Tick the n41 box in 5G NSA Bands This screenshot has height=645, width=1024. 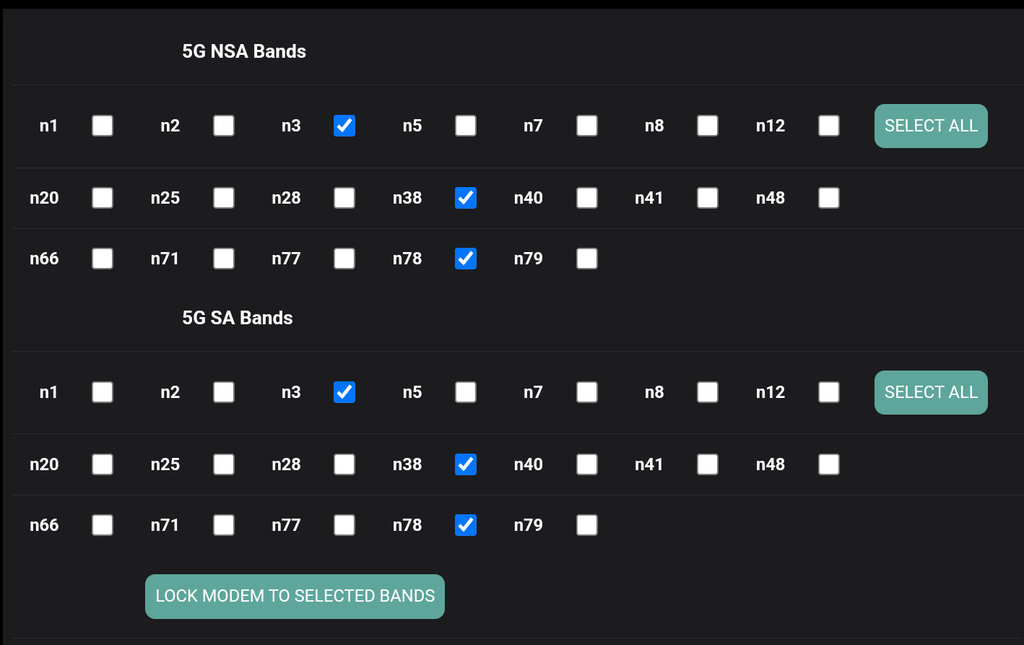pos(707,198)
